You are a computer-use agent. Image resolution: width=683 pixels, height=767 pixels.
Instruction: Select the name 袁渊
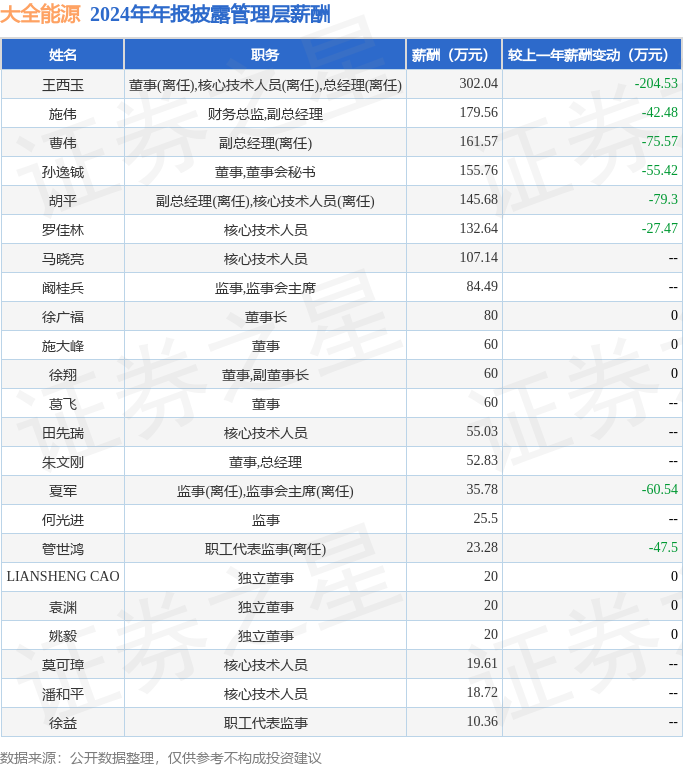point(63,607)
